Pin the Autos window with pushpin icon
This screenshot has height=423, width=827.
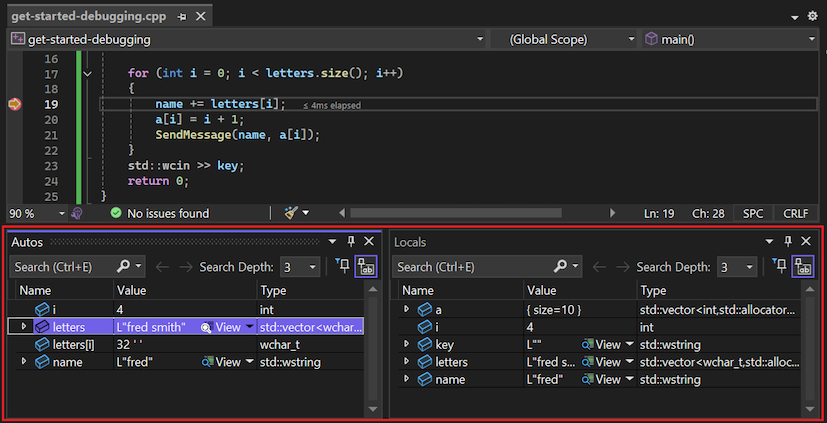pos(350,242)
